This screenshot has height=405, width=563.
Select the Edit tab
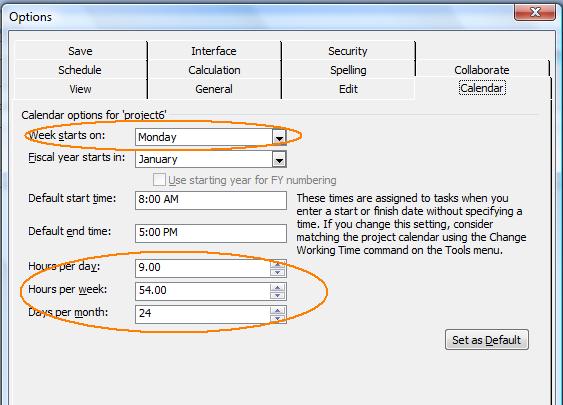point(348,89)
